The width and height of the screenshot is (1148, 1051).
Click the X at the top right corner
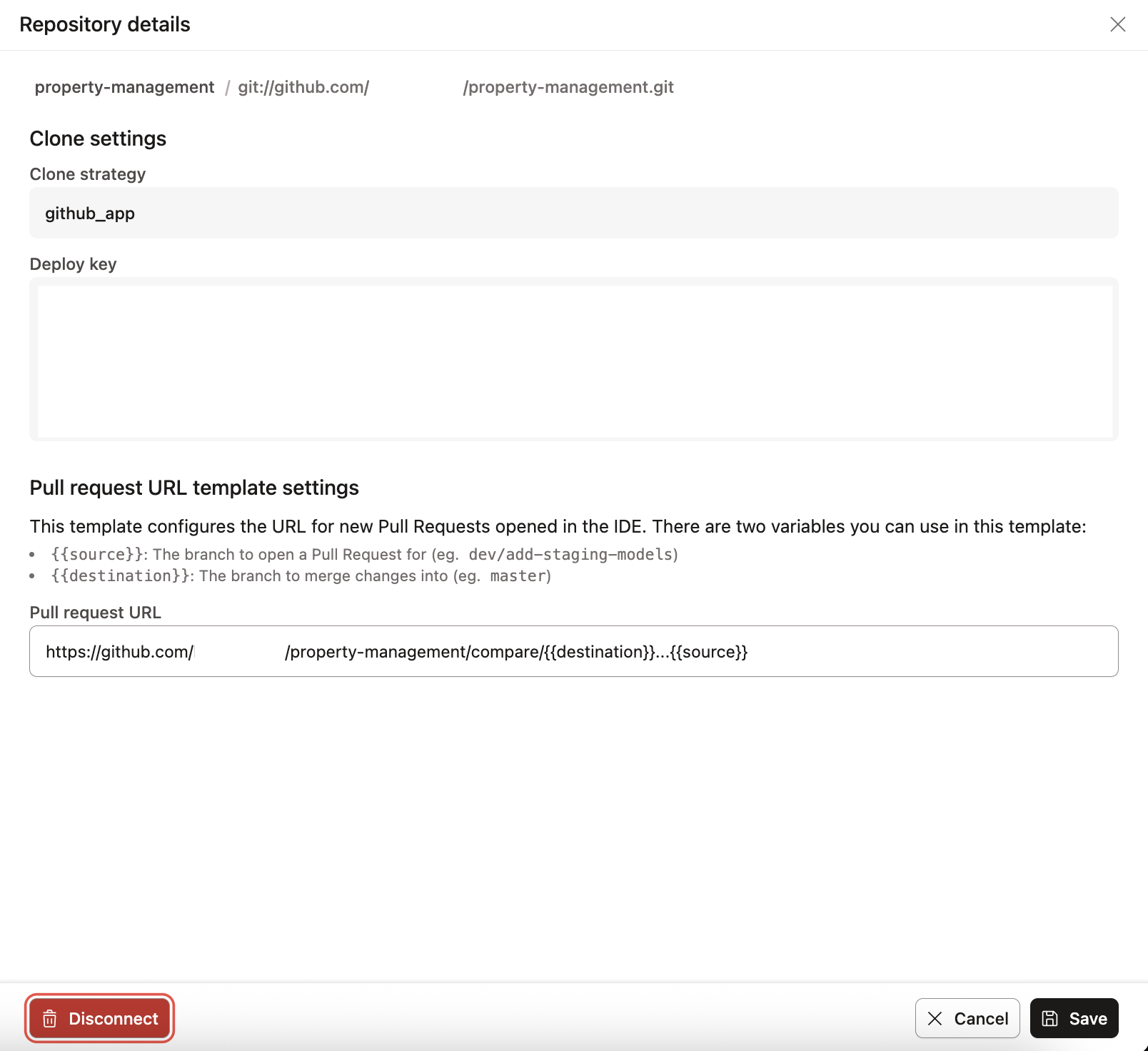(x=1117, y=24)
